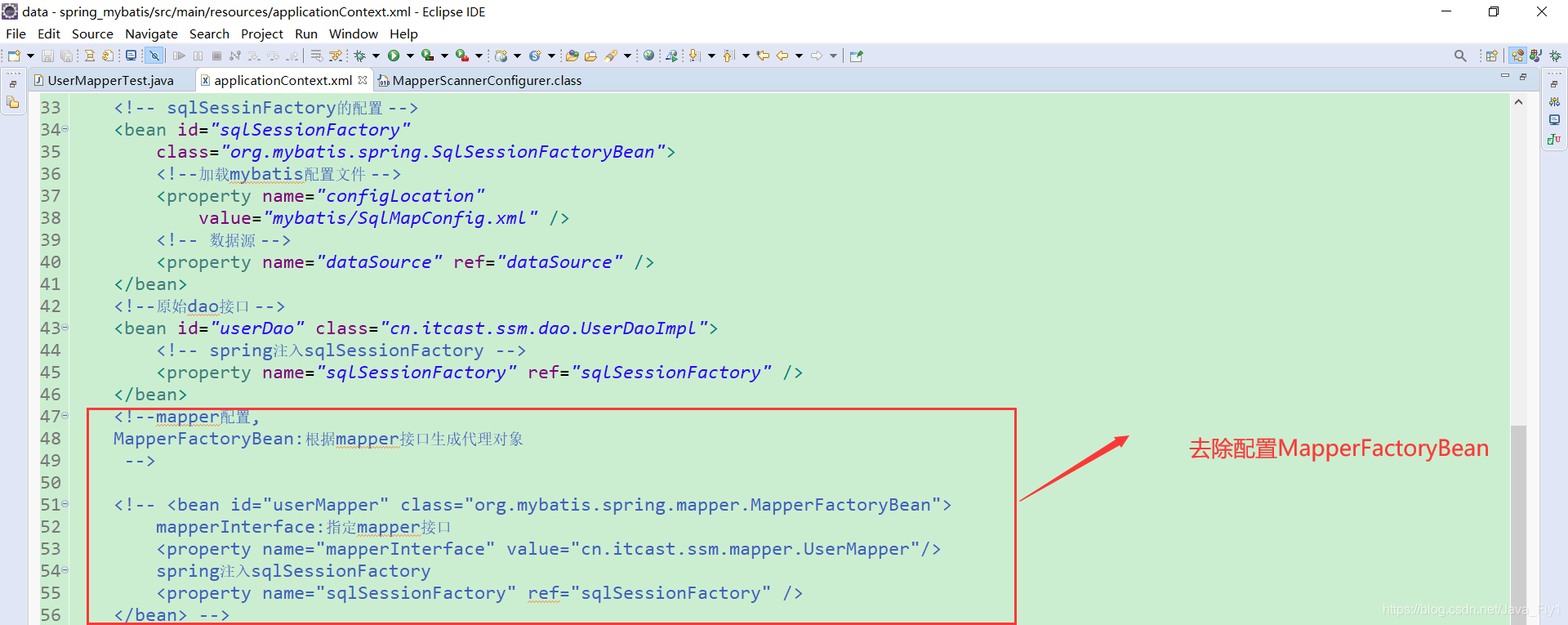Restore the left minimized view stack

[x=13, y=84]
